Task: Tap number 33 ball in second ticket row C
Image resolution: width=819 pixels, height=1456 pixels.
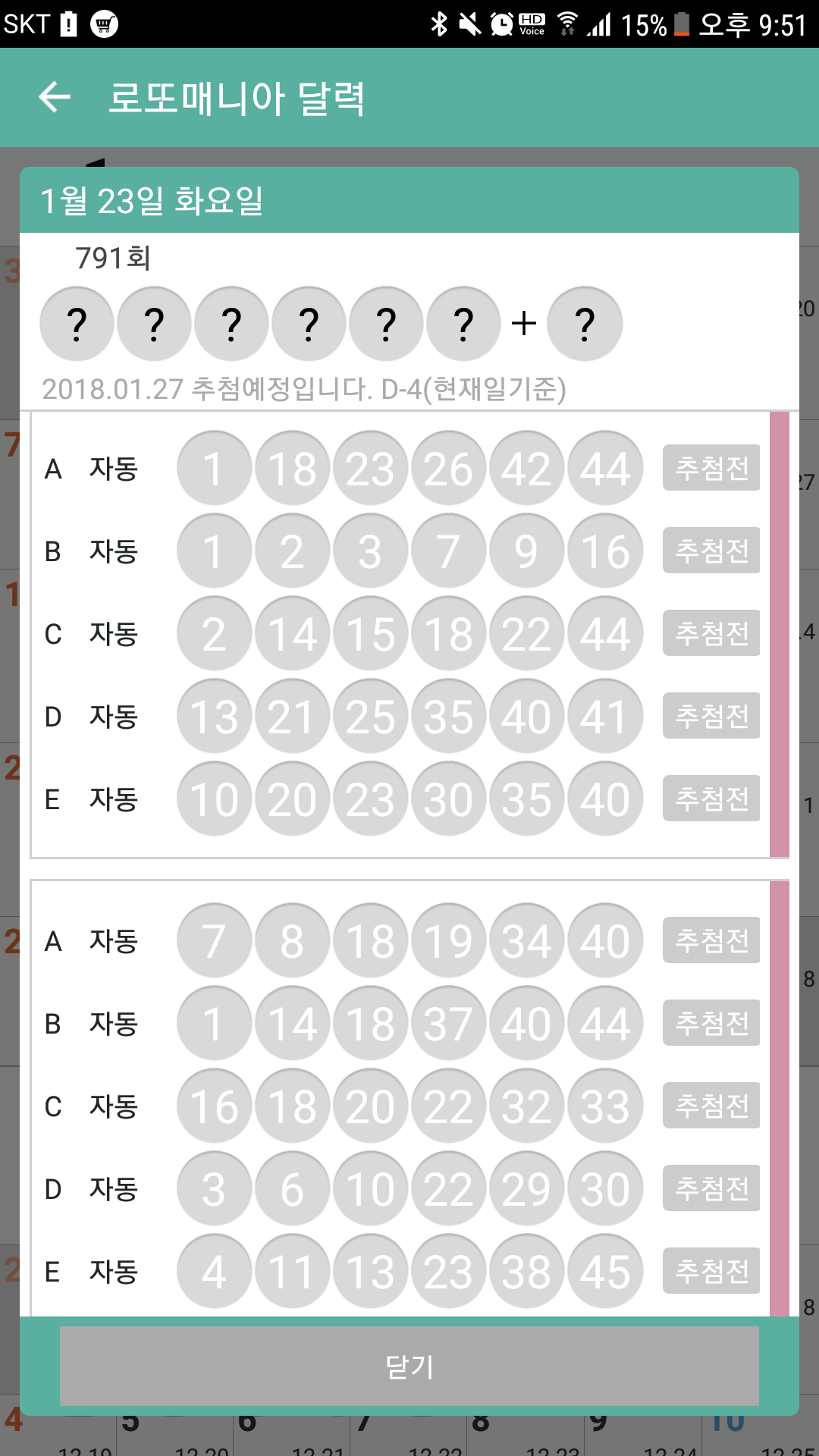Action: point(605,1106)
